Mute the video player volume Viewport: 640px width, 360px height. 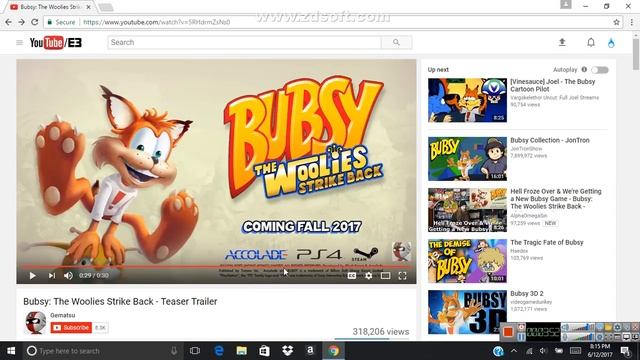68,276
